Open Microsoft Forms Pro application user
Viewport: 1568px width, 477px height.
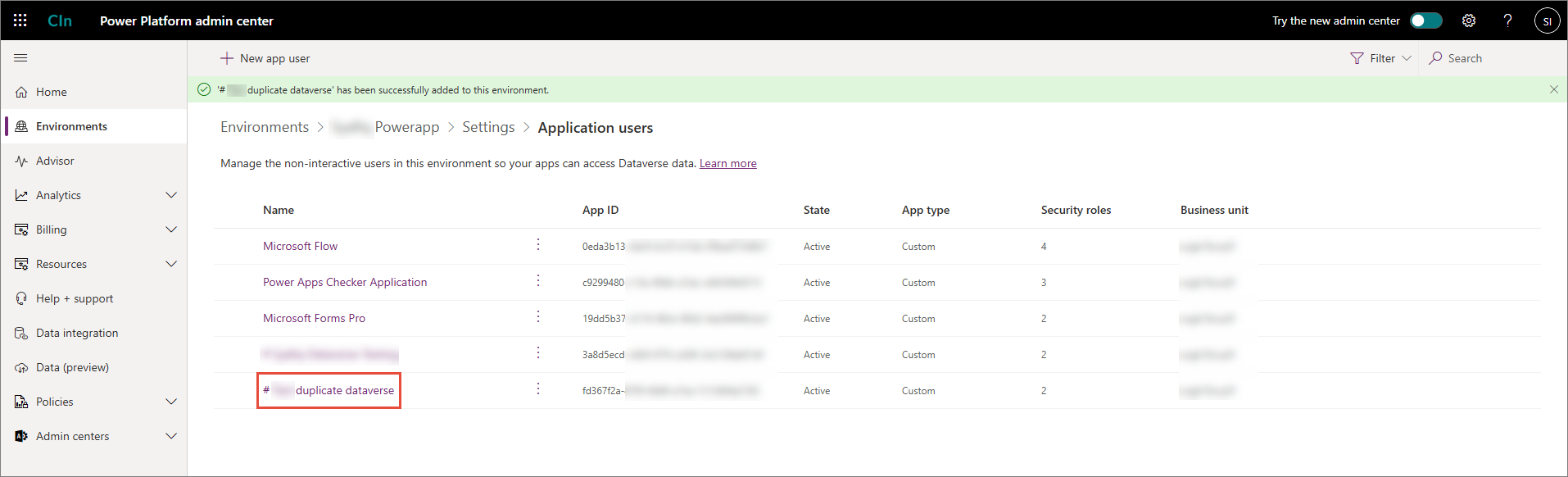coord(314,318)
